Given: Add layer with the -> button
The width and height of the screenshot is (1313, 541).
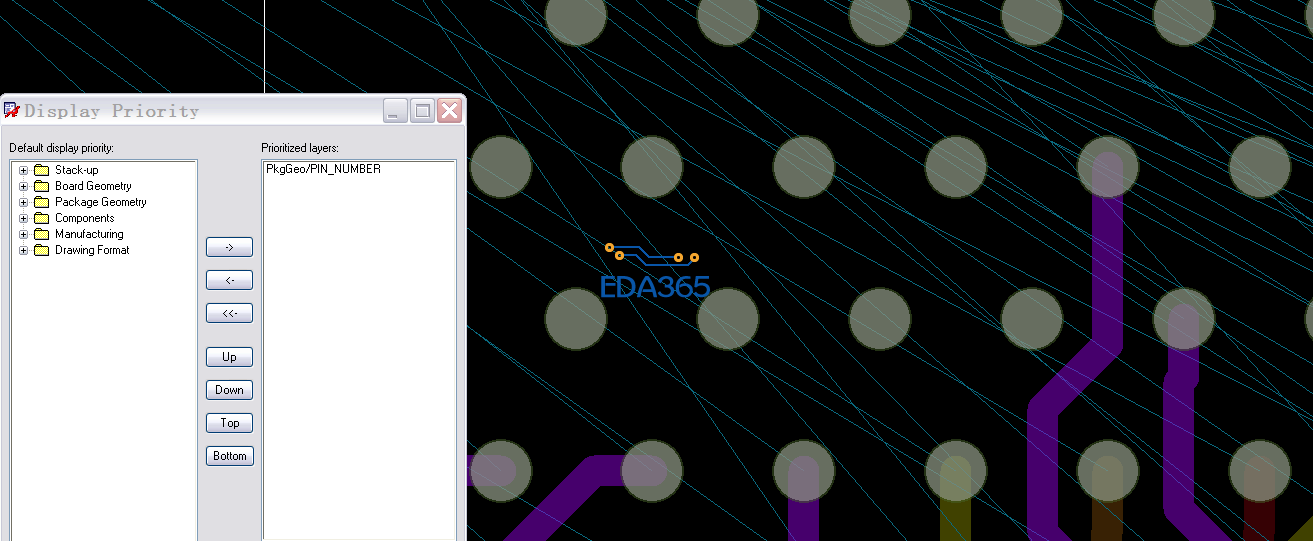Looking at the screenshot, I should (x=229, y=247).
